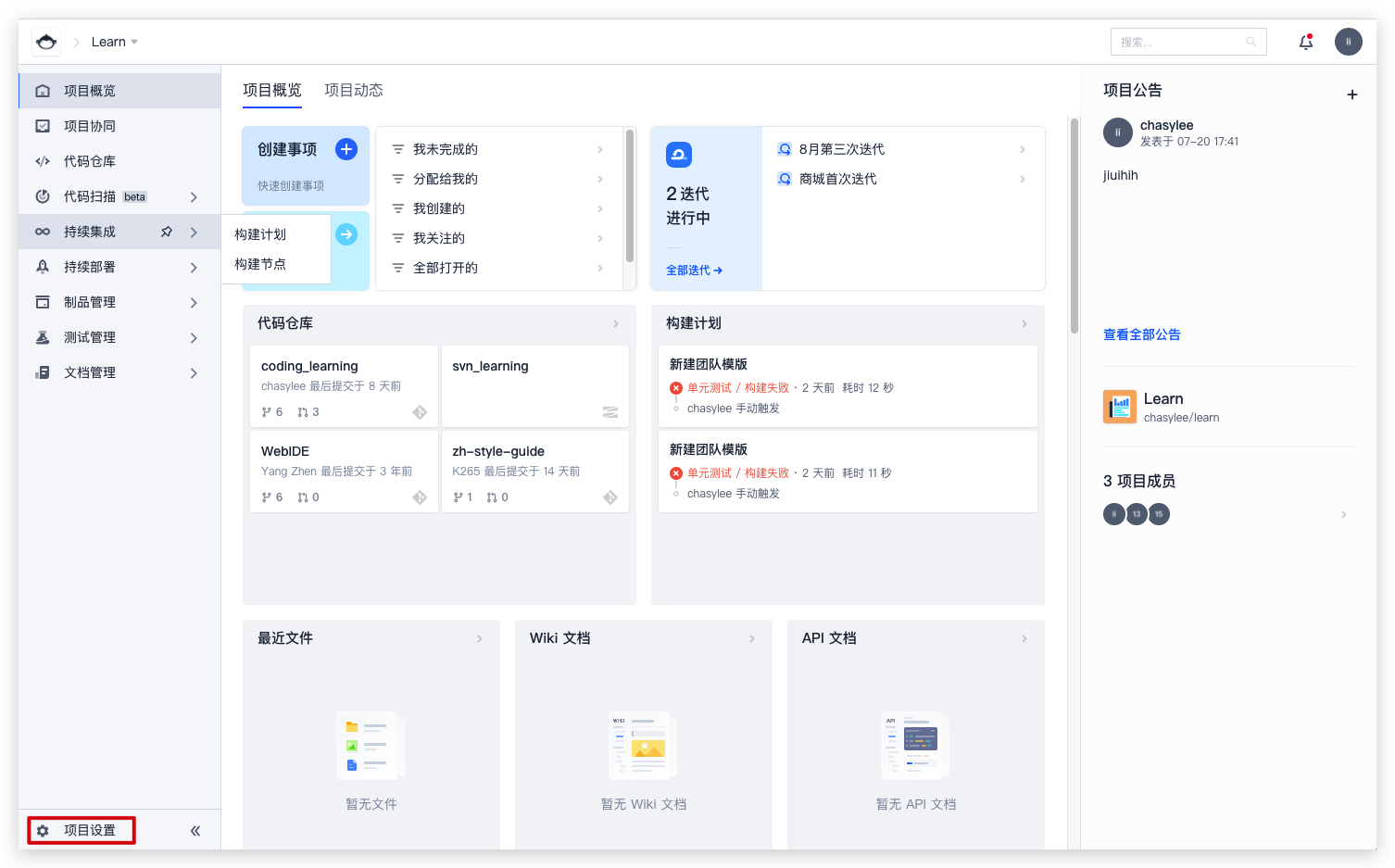Click the 代码仓库 icon in sidebar
This screenshot has height=868, width=1395.
click(43, 161)
